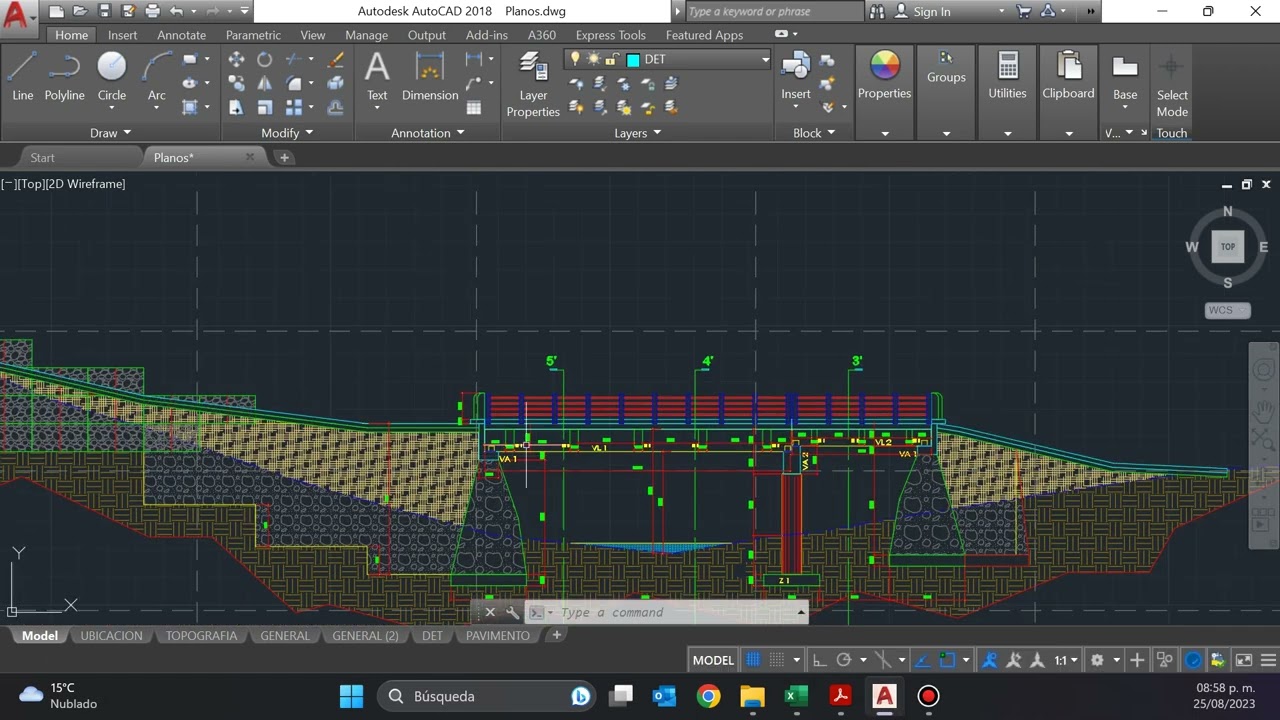Expand the Block panel

pos(813,133)
